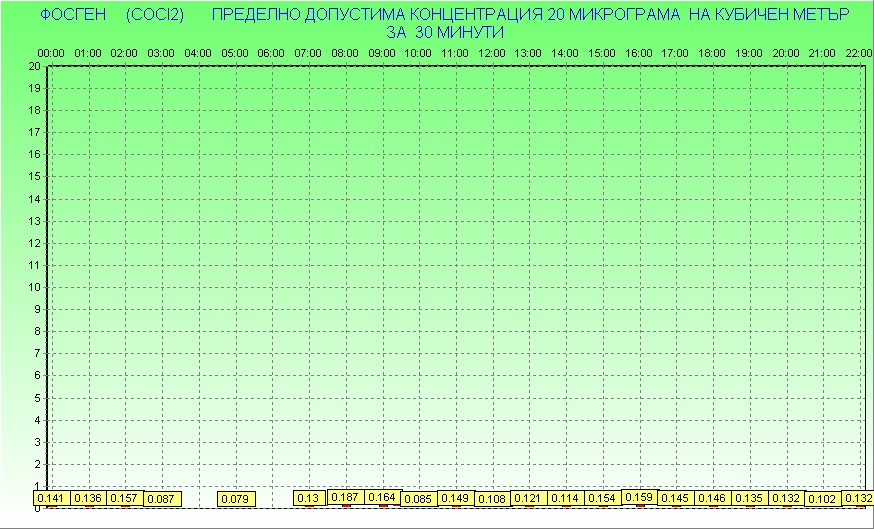The height and width of the screenshot is (529, 874).
Task: Select the 10 tick on vertical axis
Action: click(x=34, y=287)
